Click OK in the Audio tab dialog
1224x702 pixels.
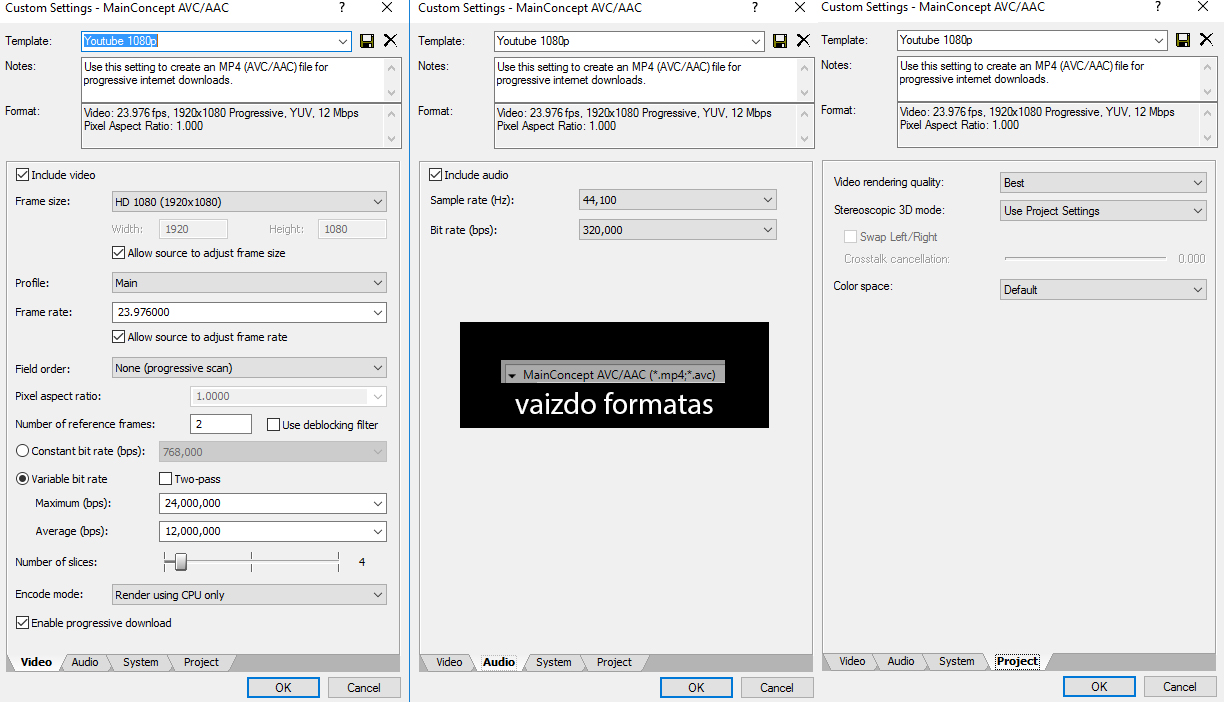point(696,687)
